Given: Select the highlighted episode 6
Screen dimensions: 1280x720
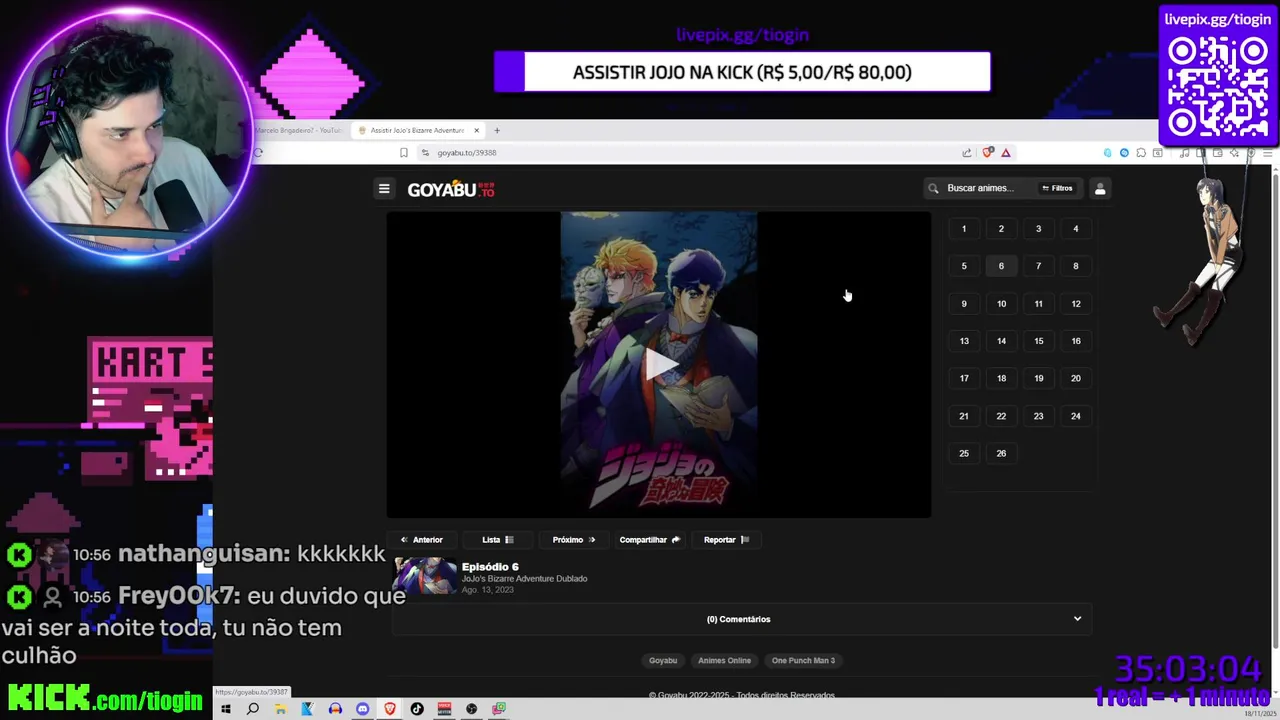Looking at the screenshot, I should (x=1001, y=266).
